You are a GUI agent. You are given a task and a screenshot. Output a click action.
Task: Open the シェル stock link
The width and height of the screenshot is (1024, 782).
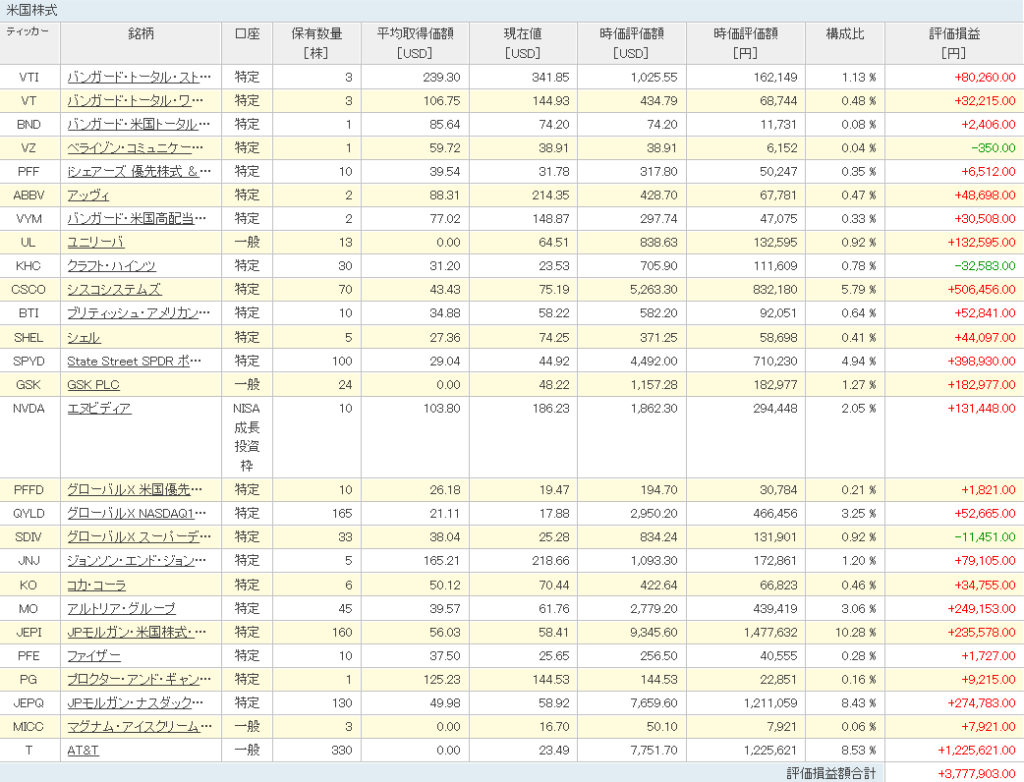[83, 338]
